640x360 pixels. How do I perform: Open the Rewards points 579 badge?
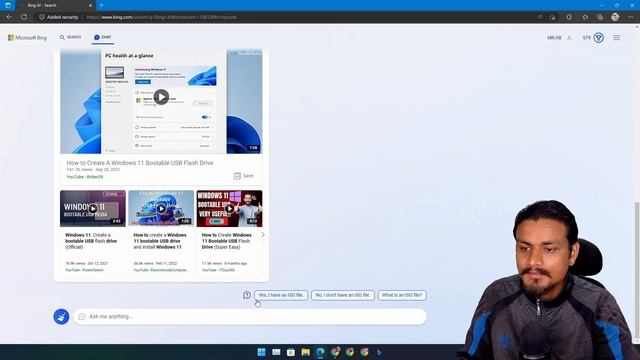coord(593,38)
